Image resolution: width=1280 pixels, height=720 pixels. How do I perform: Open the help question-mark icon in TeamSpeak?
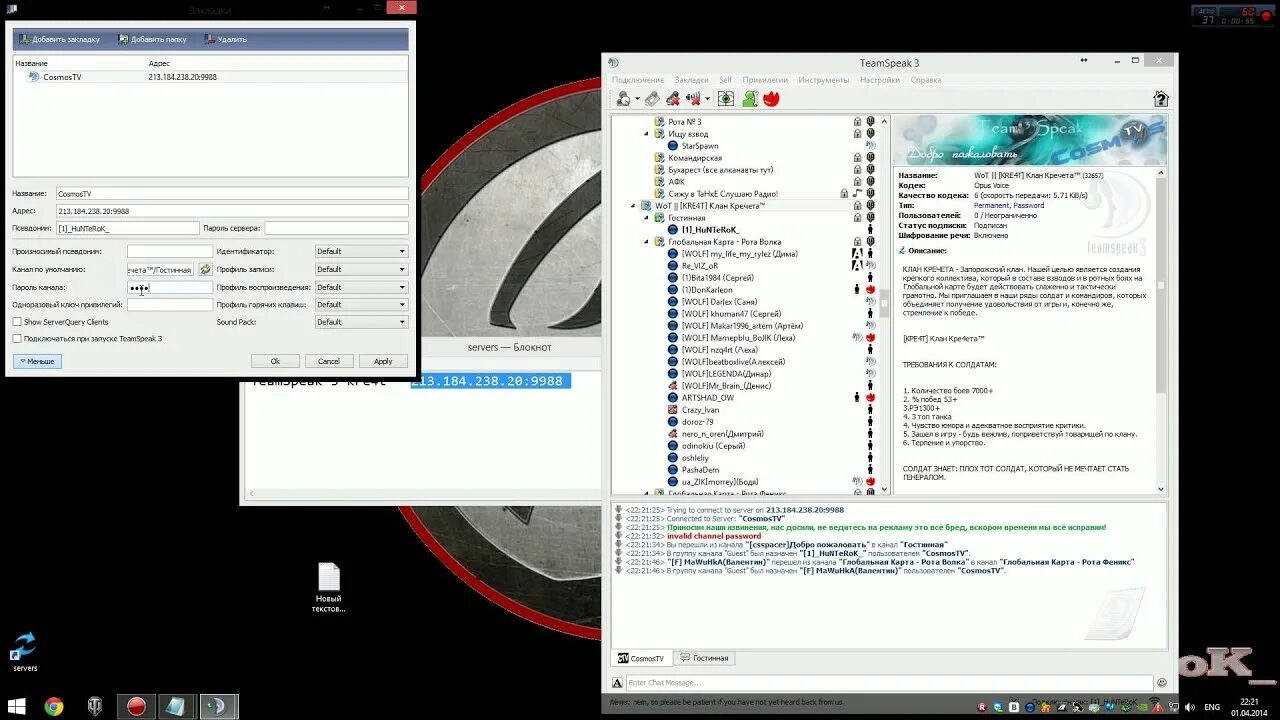click(1160, 98)
